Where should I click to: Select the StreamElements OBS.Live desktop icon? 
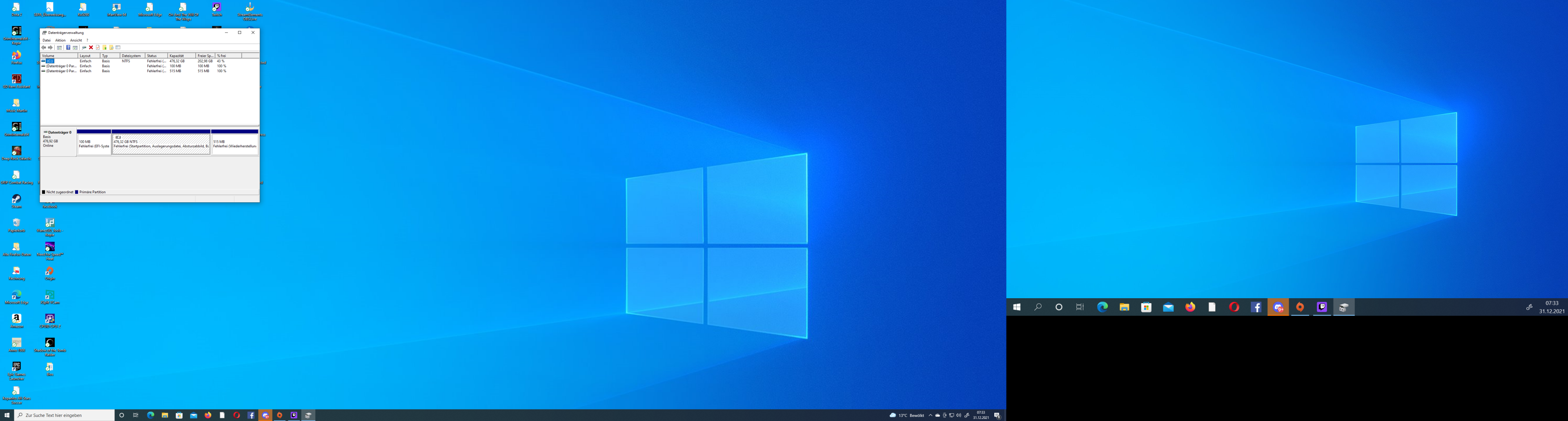[x=249, y=11]
